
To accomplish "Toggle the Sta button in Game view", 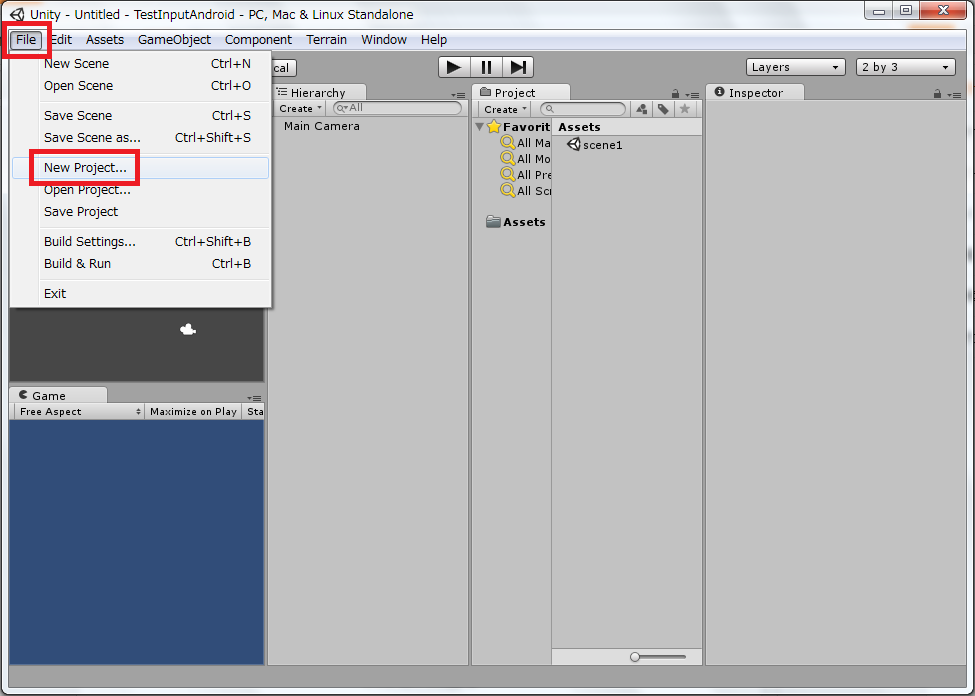I will click(x=254, y=412).
